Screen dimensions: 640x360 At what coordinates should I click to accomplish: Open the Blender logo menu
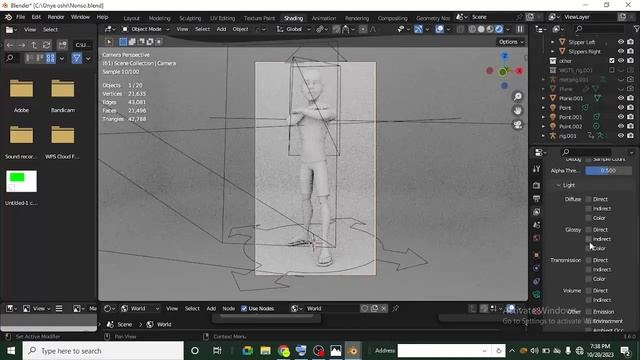point(8,17)
